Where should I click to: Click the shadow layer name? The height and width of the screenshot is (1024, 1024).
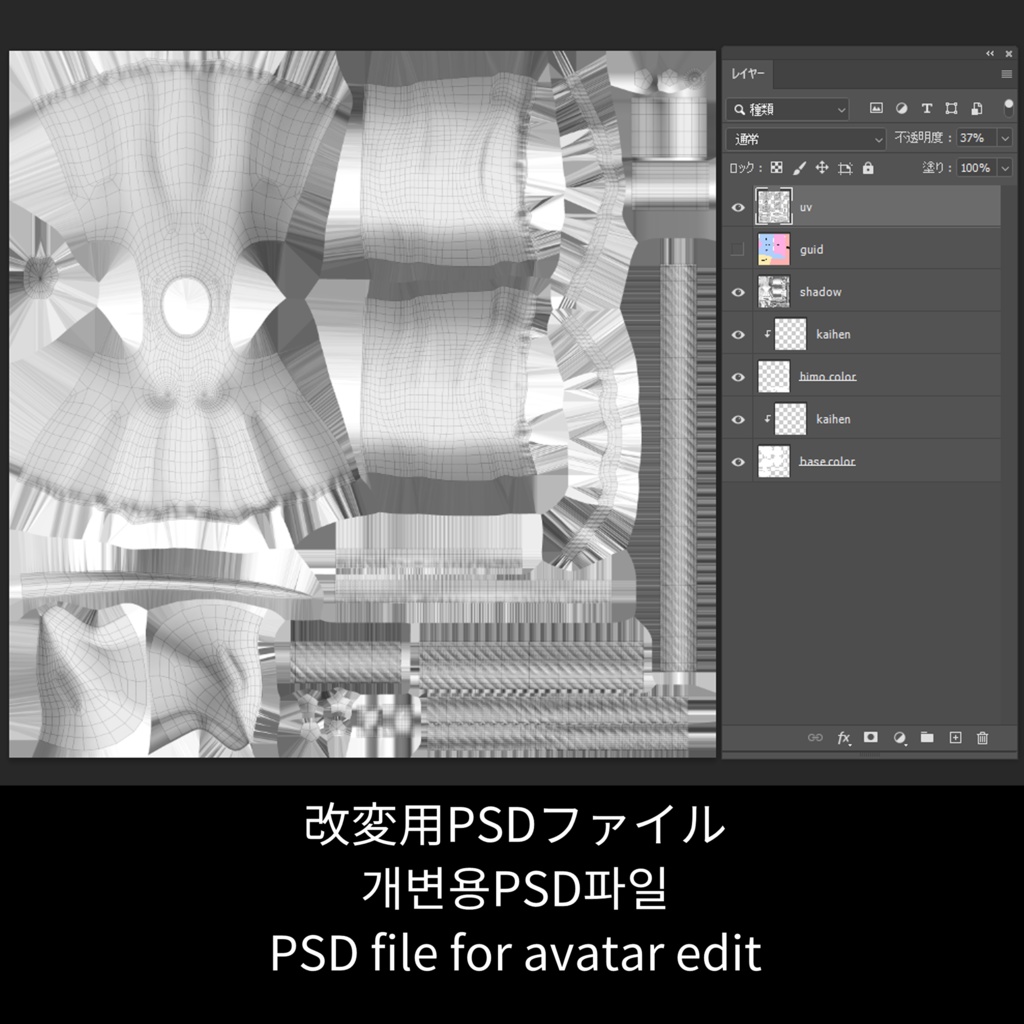pos(820,292)
